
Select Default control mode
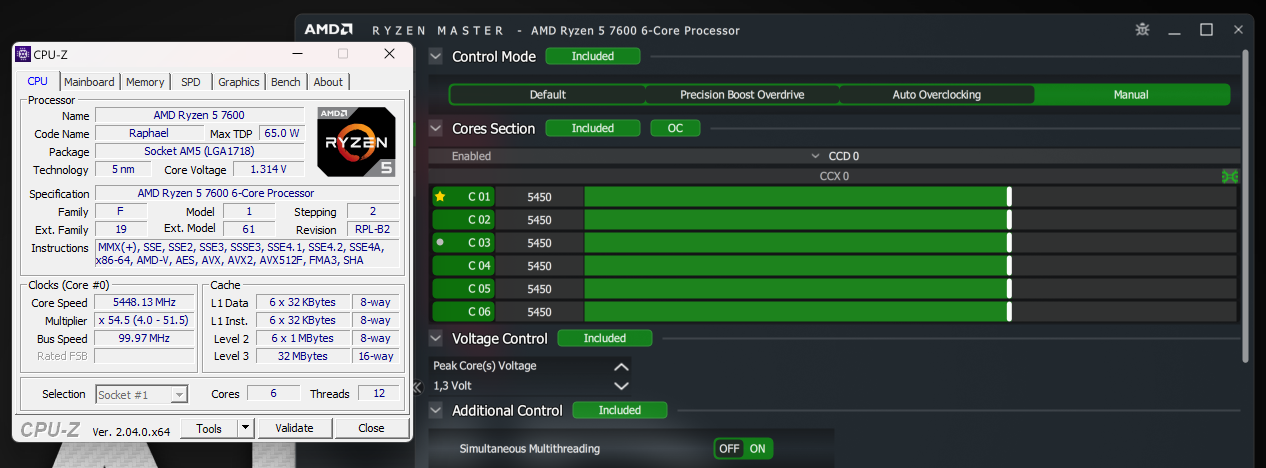pos(547,95)
